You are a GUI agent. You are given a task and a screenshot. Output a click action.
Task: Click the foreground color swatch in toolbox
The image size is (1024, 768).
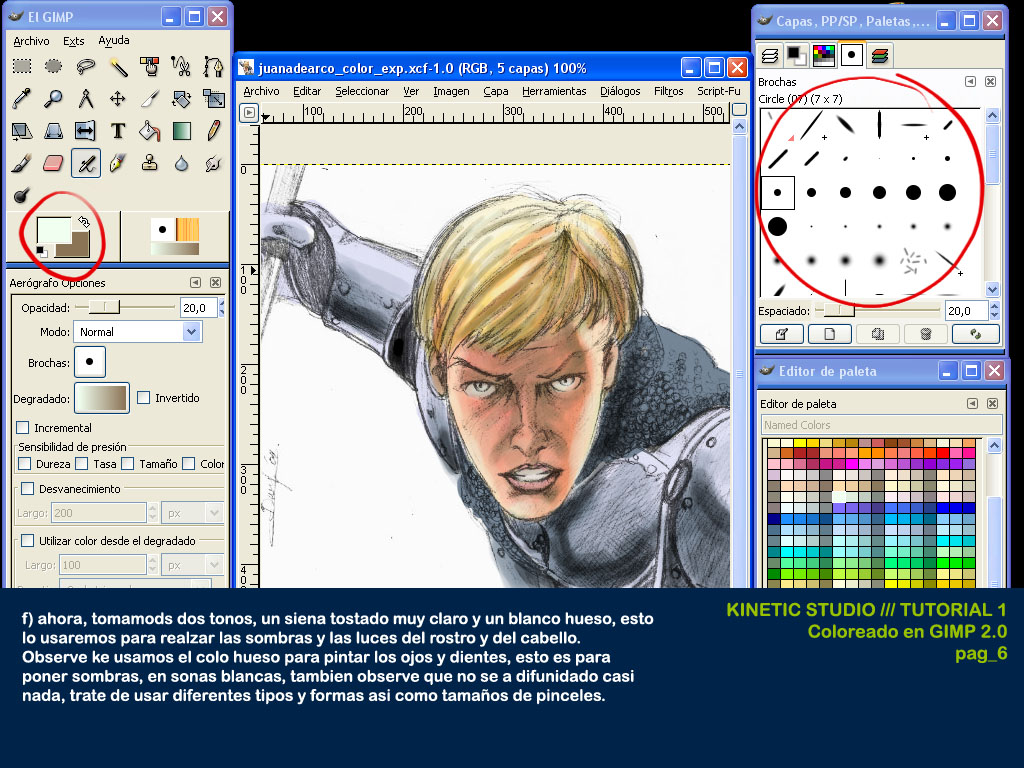[54, 229]
